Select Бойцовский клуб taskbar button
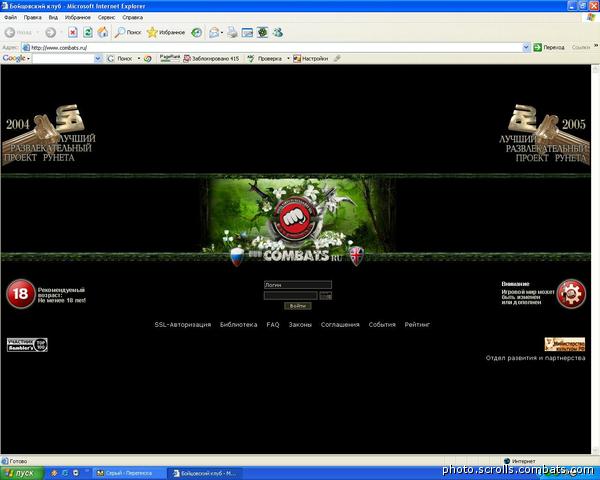Image resolution: width=600 pixels, height=480 pixels. [x=205, y=473]
